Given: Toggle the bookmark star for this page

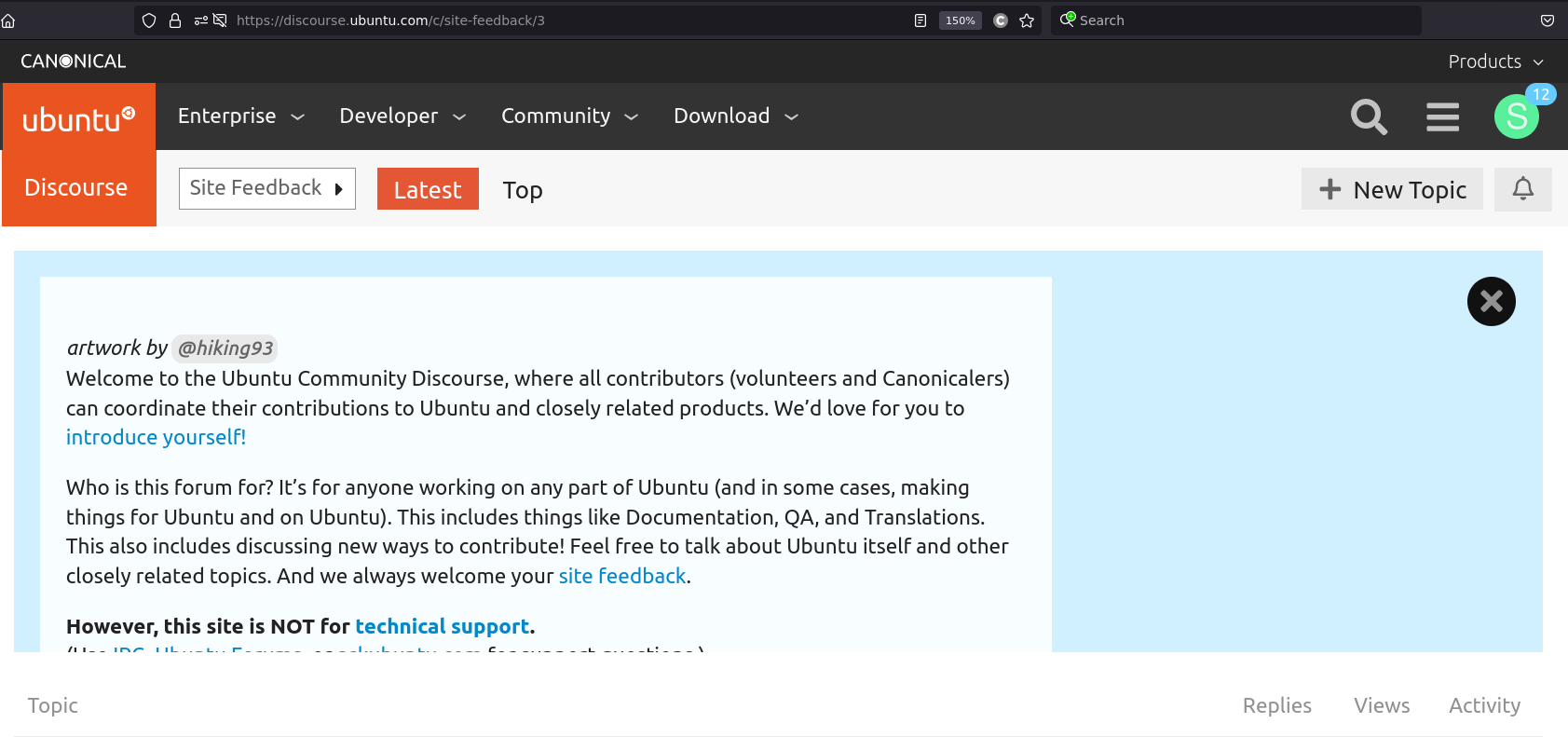Looking at the screenshot, I should click(x=1025, y=20).
